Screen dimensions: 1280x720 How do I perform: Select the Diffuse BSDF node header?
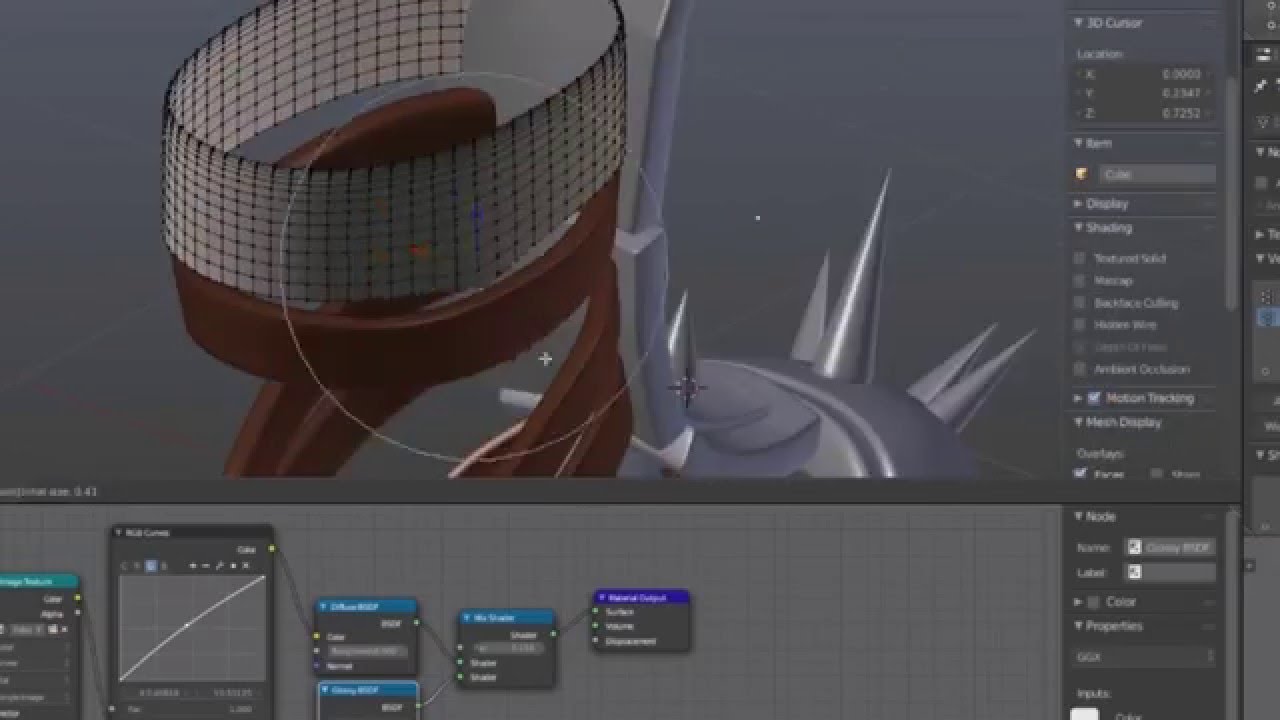click(366, 606)
